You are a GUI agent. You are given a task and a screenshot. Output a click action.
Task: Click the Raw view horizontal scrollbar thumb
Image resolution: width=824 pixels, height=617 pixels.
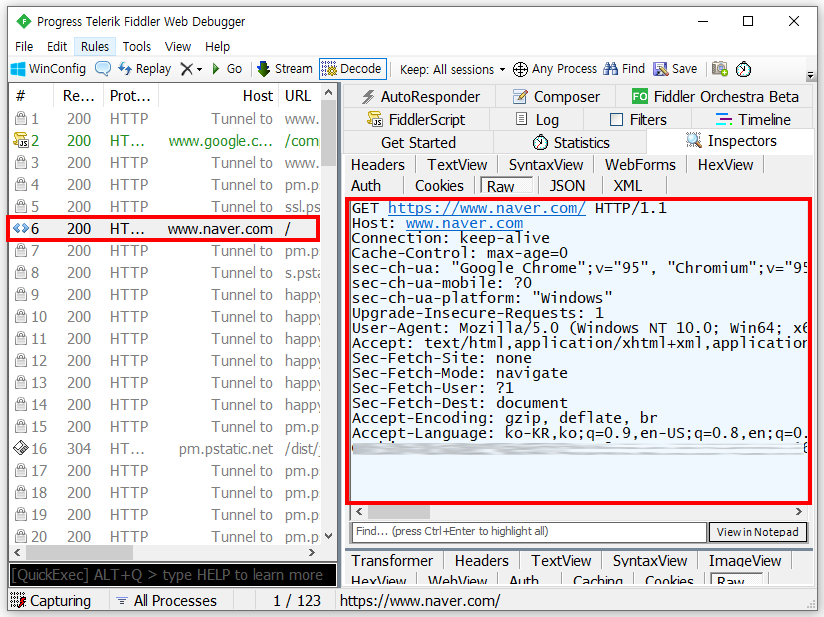click(x=399, y=511)
